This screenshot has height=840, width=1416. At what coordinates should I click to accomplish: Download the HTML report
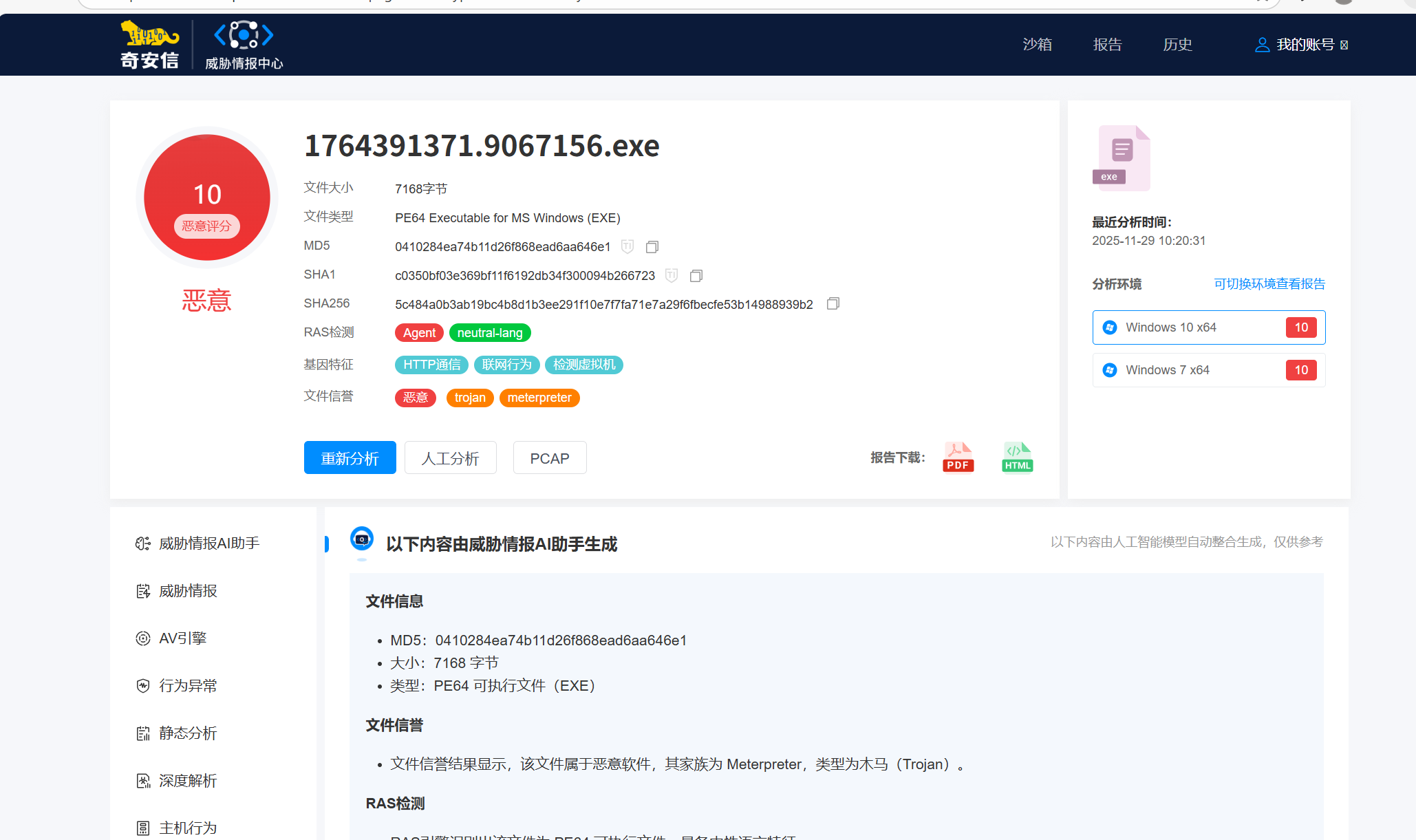coord(1017,457)
